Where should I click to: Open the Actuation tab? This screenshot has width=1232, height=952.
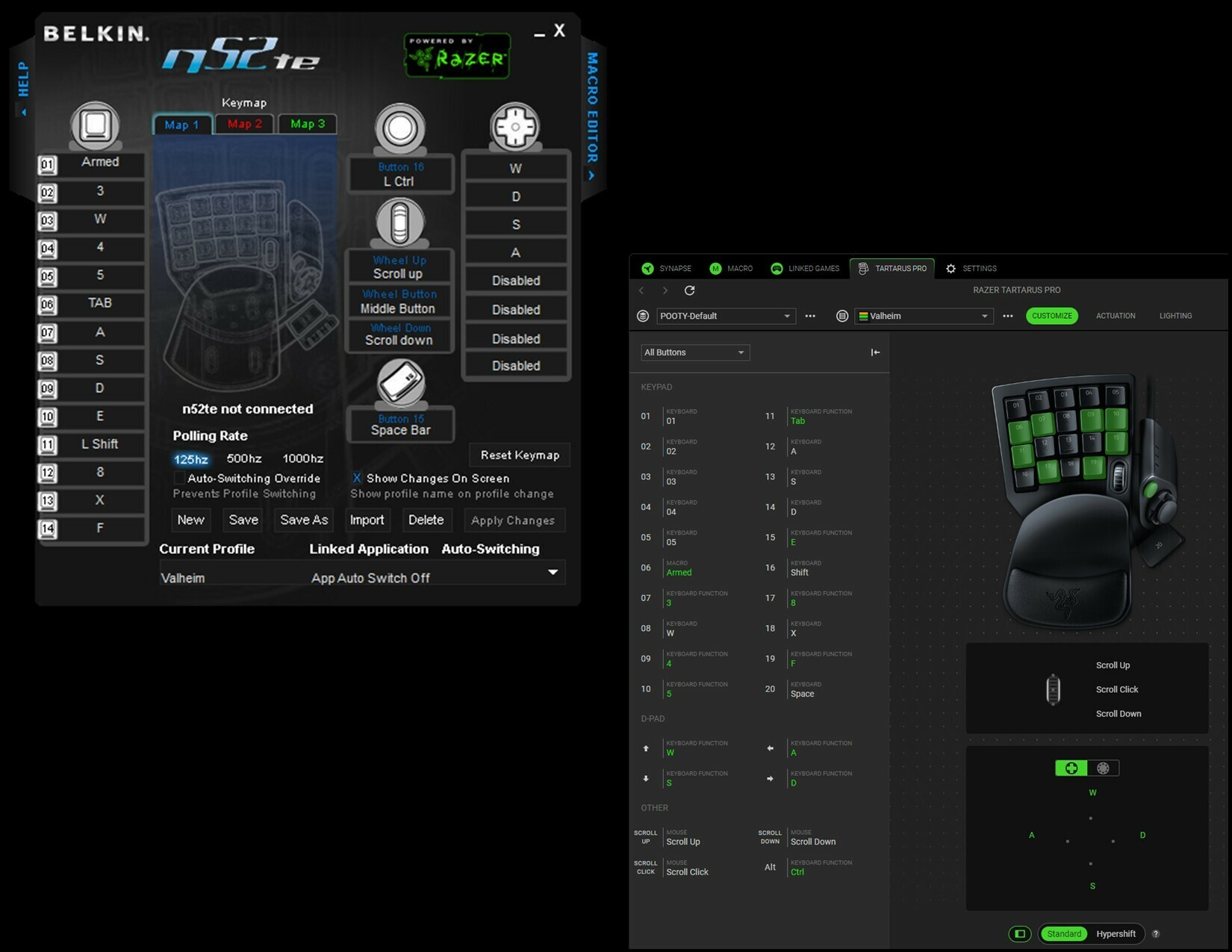coord(1116,316)
